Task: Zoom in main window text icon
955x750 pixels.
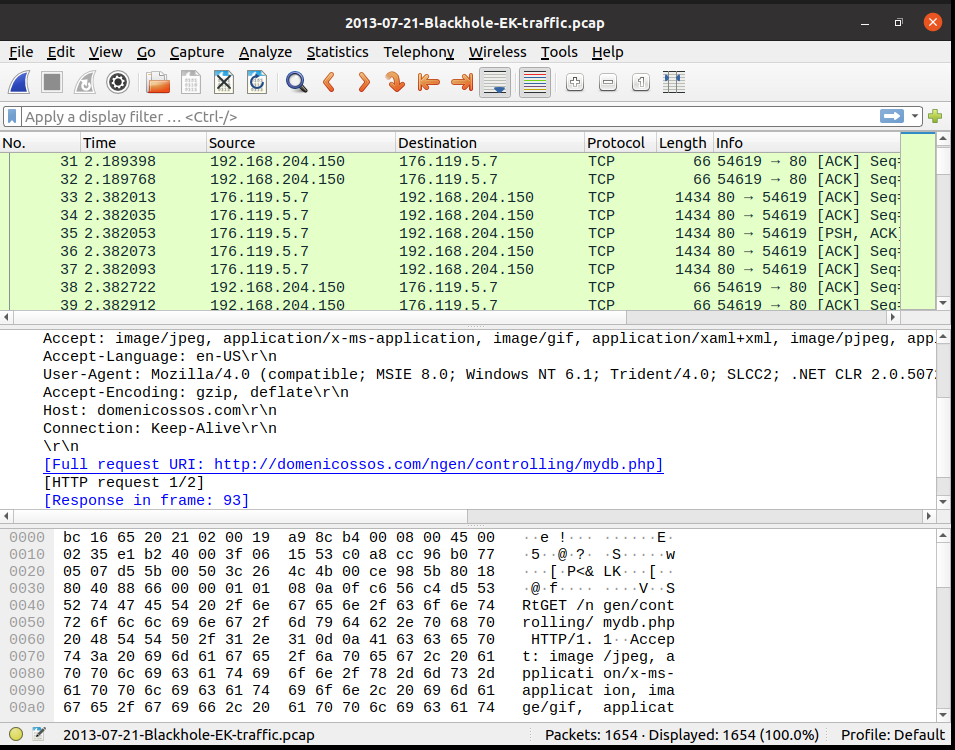Action: [574, 82]
